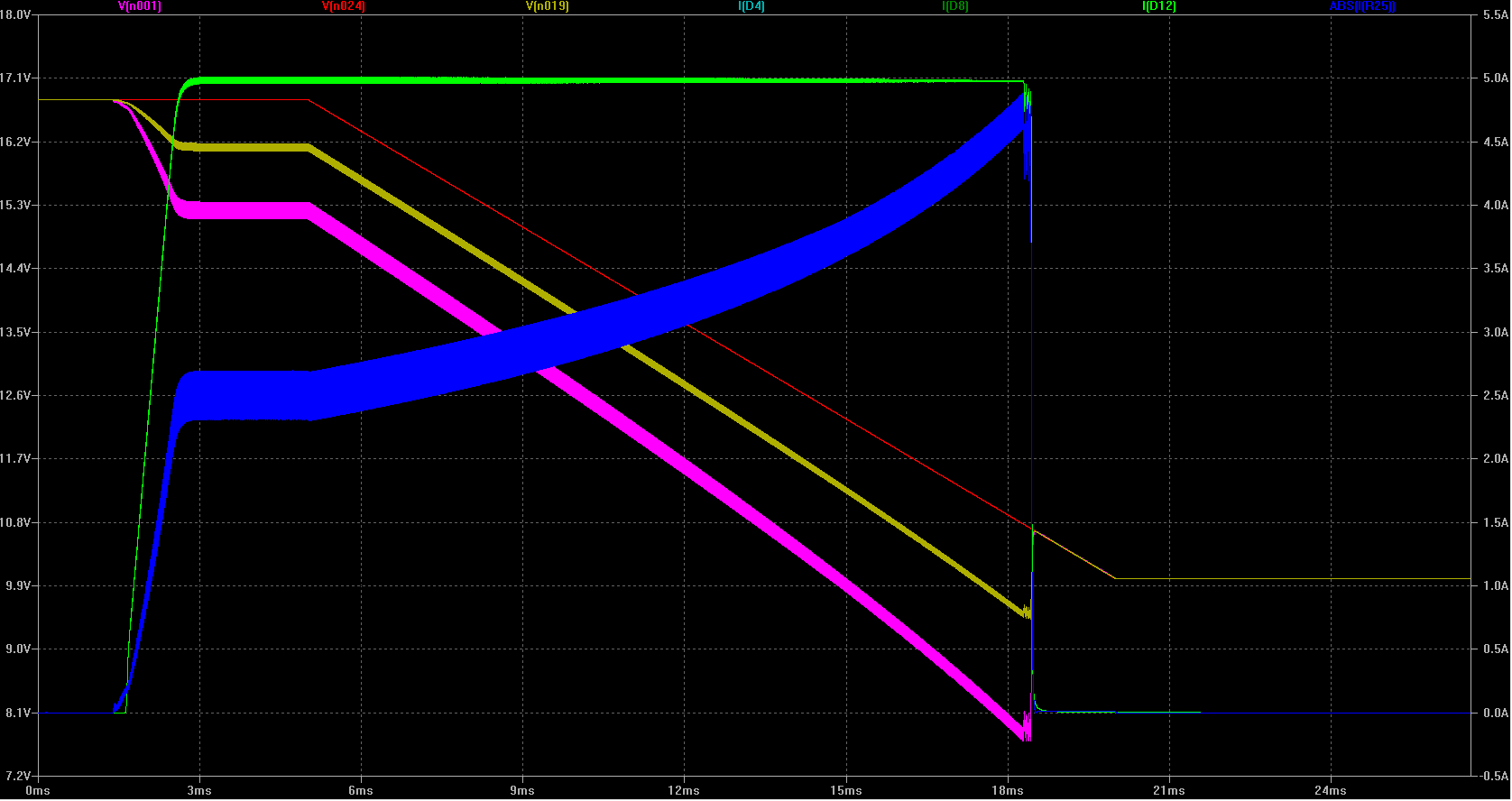Image resolution: width=1512 pixels, height=801 pixels.
Task: Select the V(n019) trace label
Action: [548, 6]
